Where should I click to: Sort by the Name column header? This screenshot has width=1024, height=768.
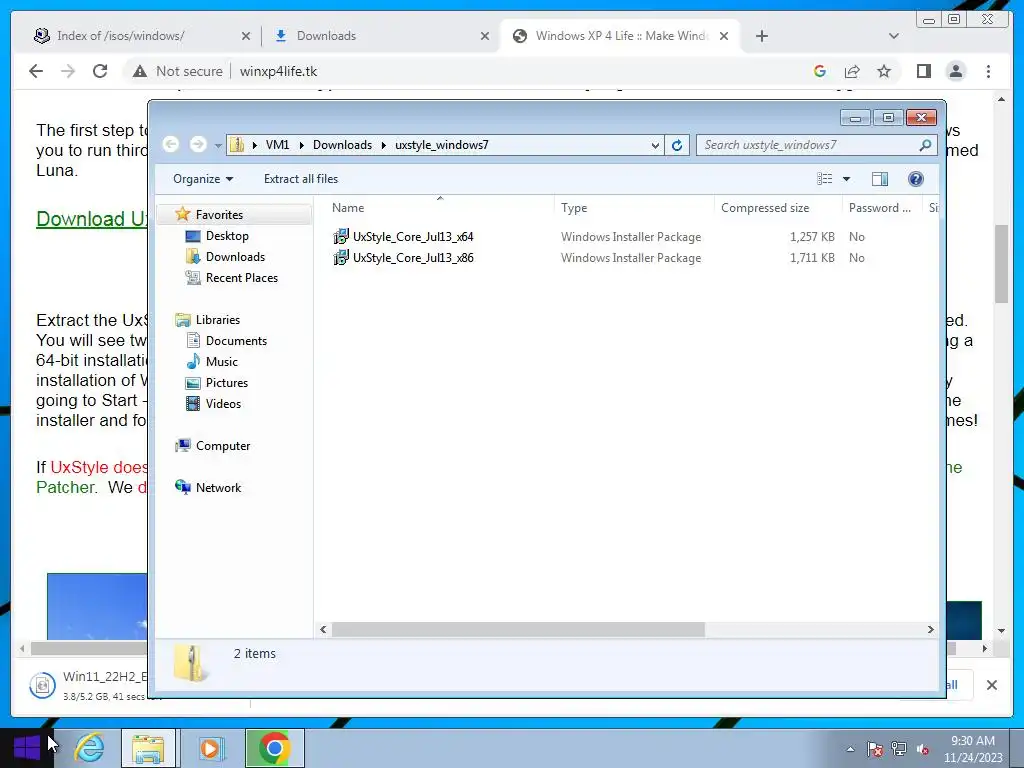click(x=440, y=208)
